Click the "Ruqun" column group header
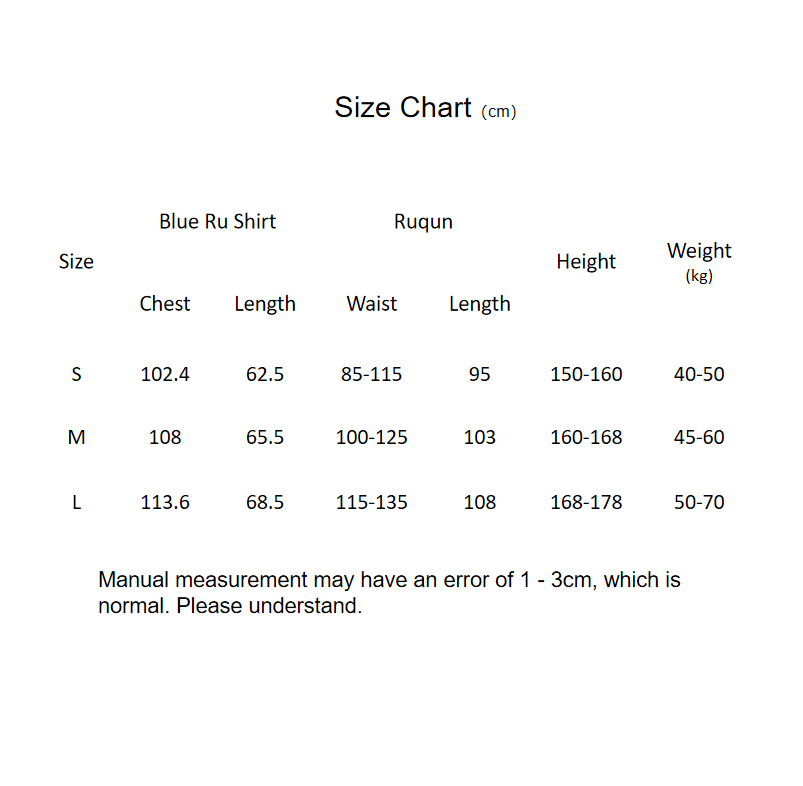This screenshot has height=786, width=803. click(423, 222)
